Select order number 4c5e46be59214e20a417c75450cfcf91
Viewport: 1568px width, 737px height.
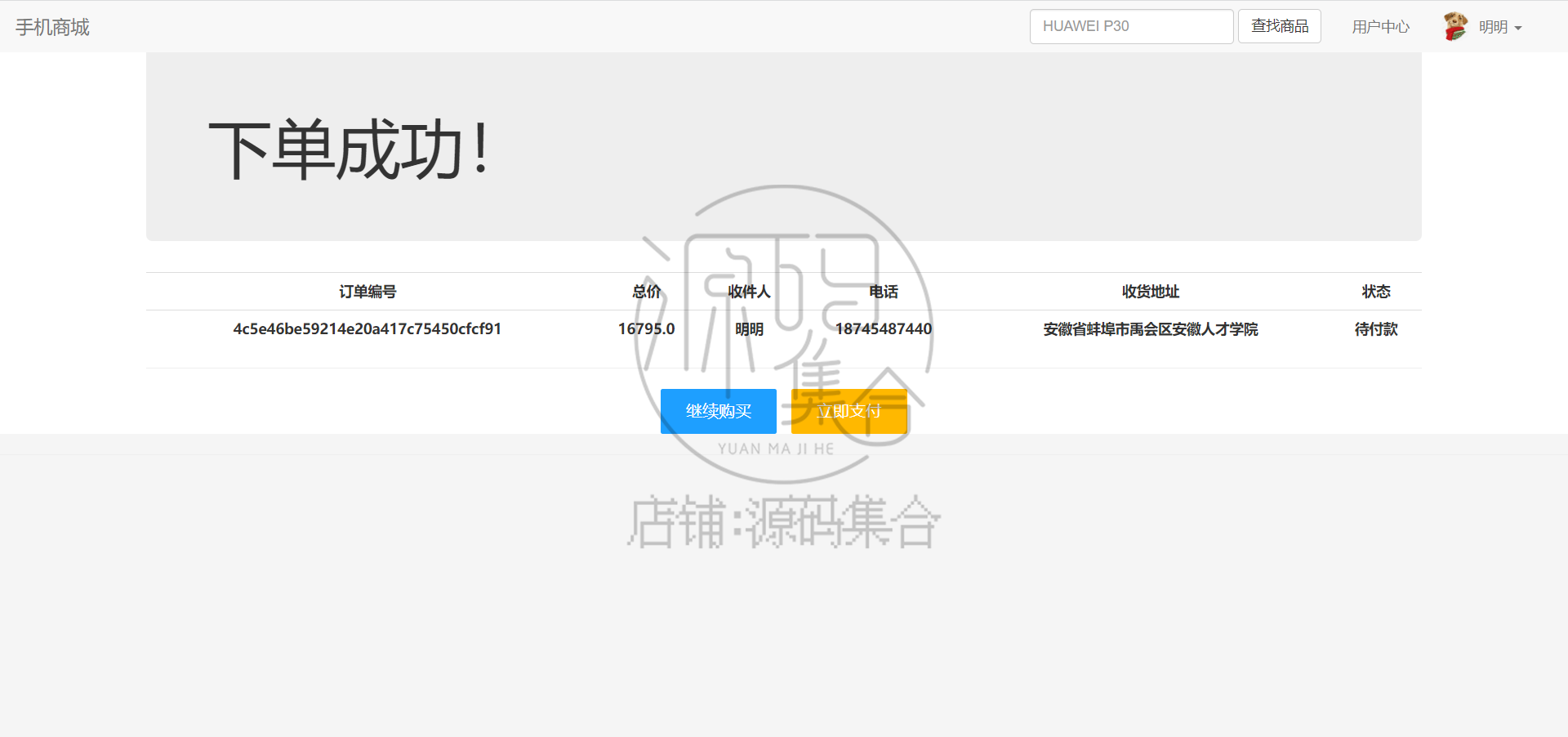click(x=367, y=328)
